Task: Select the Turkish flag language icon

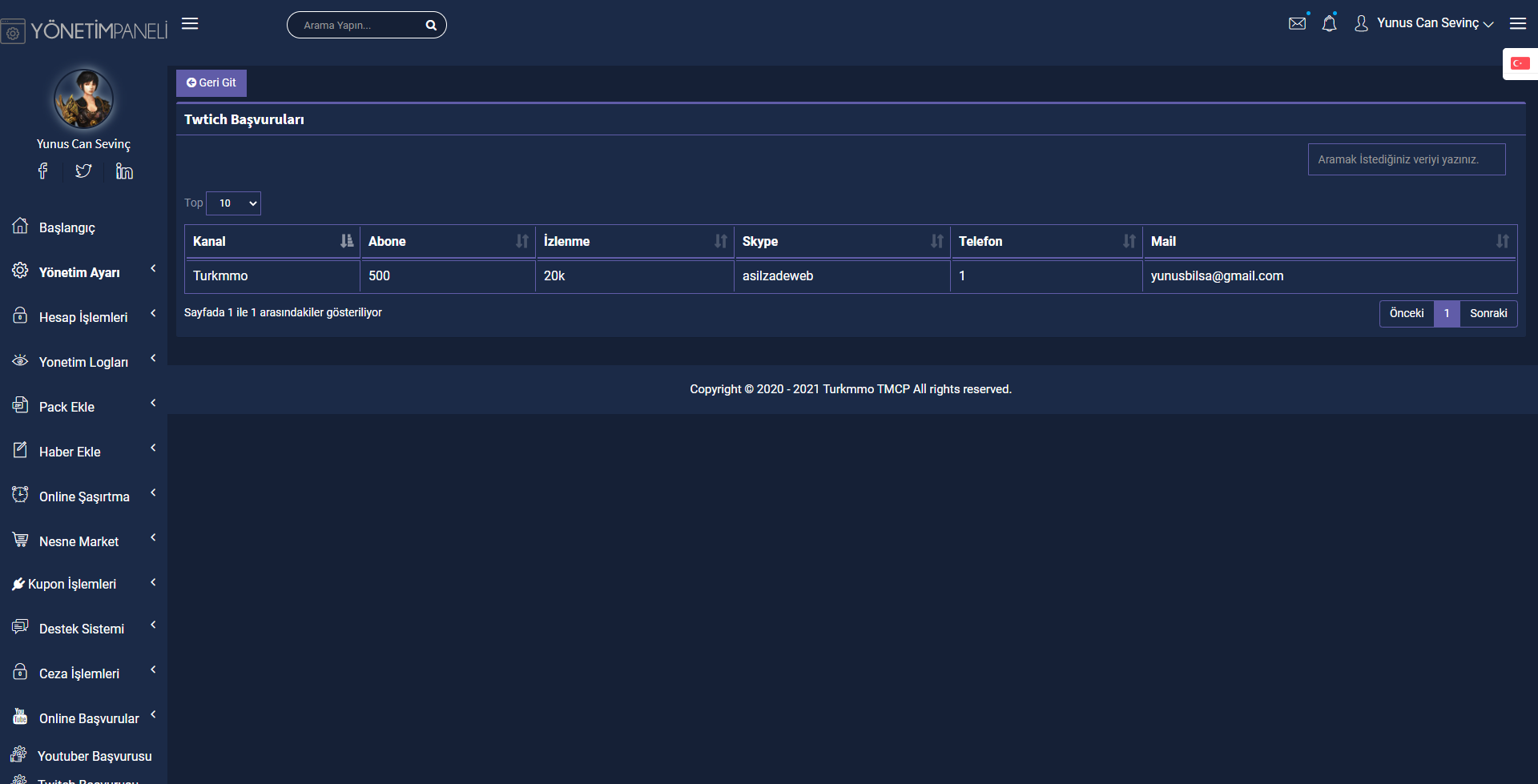Action: coord(1520,63)
